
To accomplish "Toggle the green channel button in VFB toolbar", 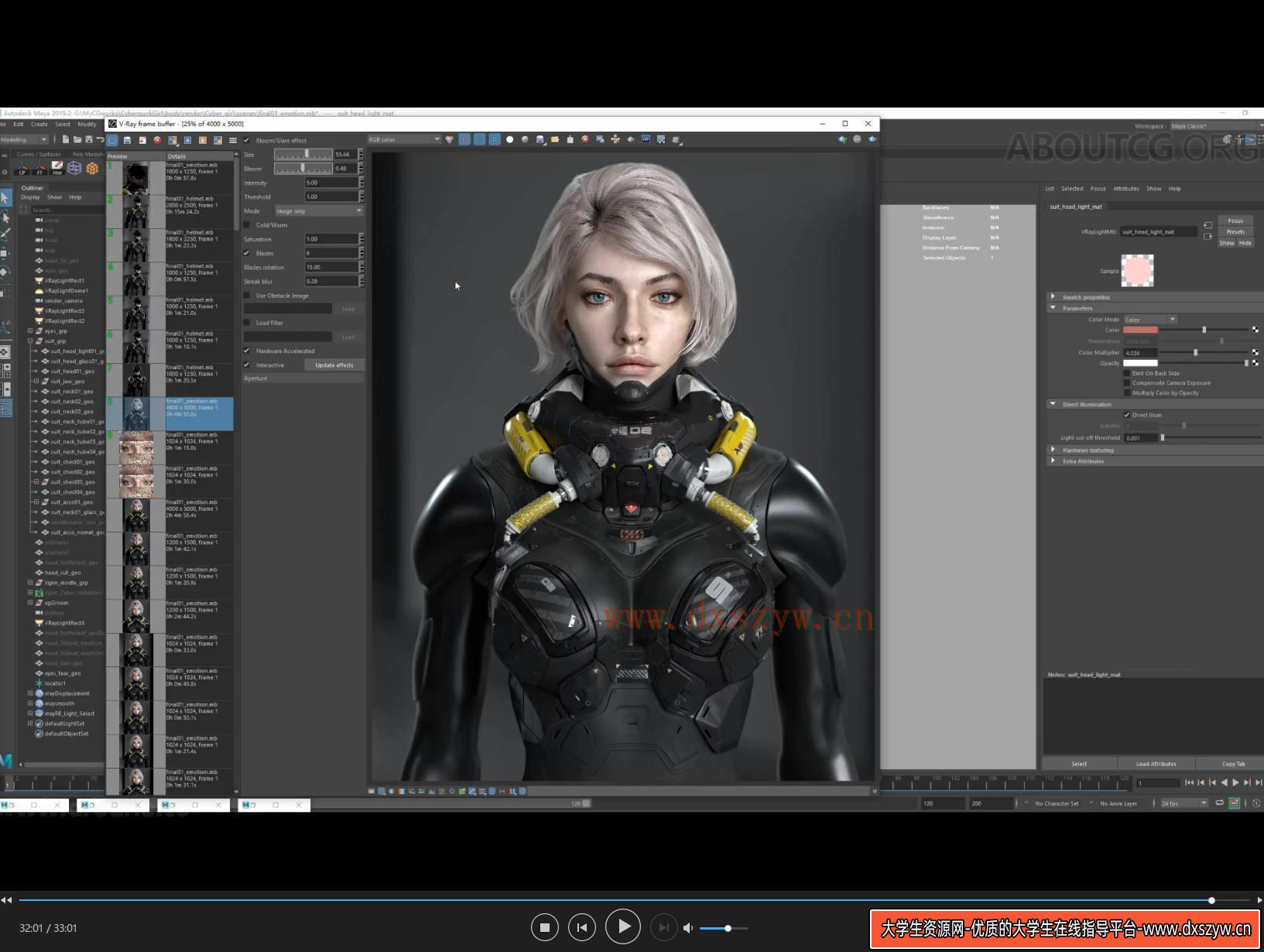I will [x=479, y=140].
